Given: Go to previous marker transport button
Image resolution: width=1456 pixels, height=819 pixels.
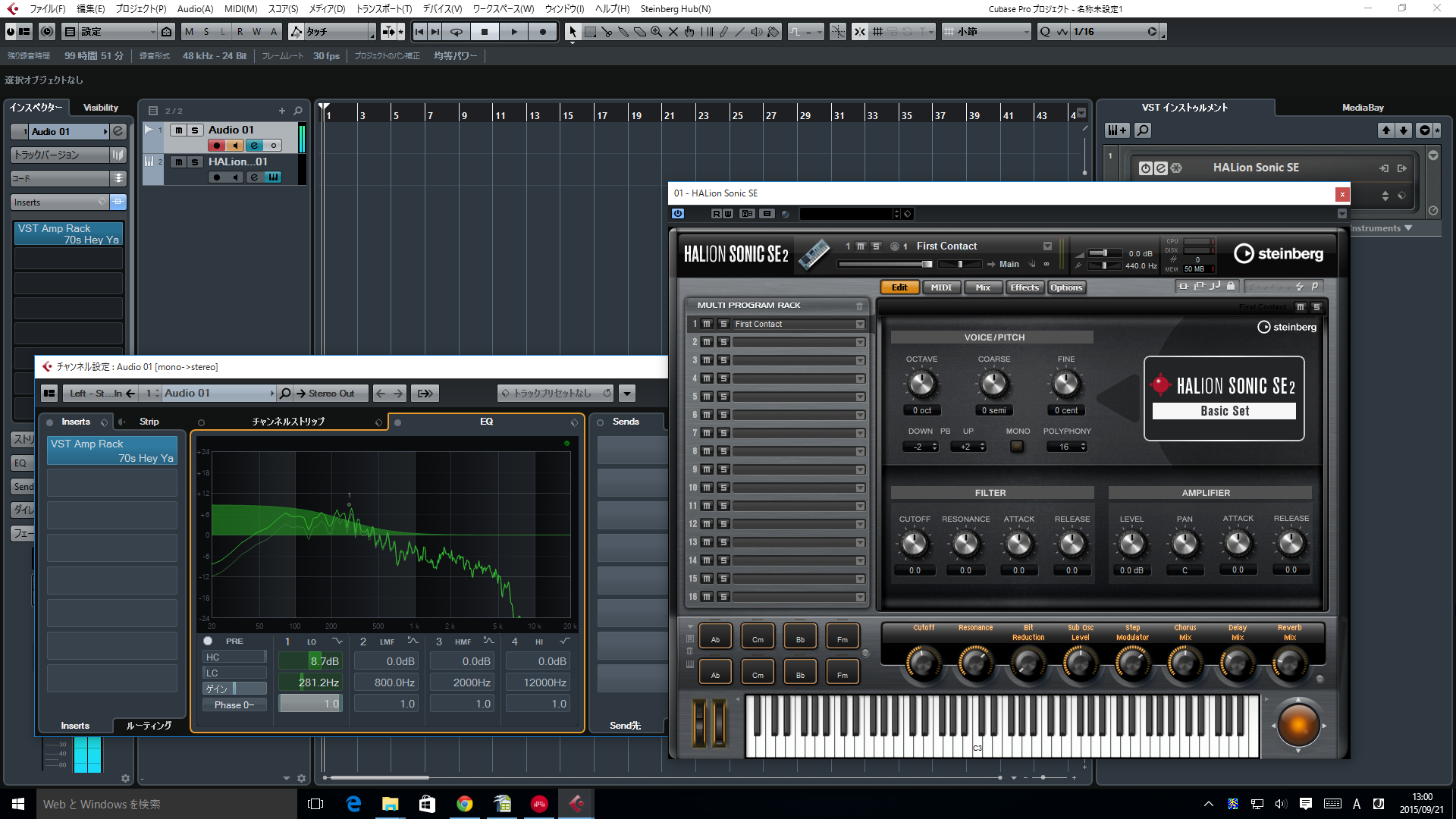Looking at the screenshot, I should coord(419,32).
